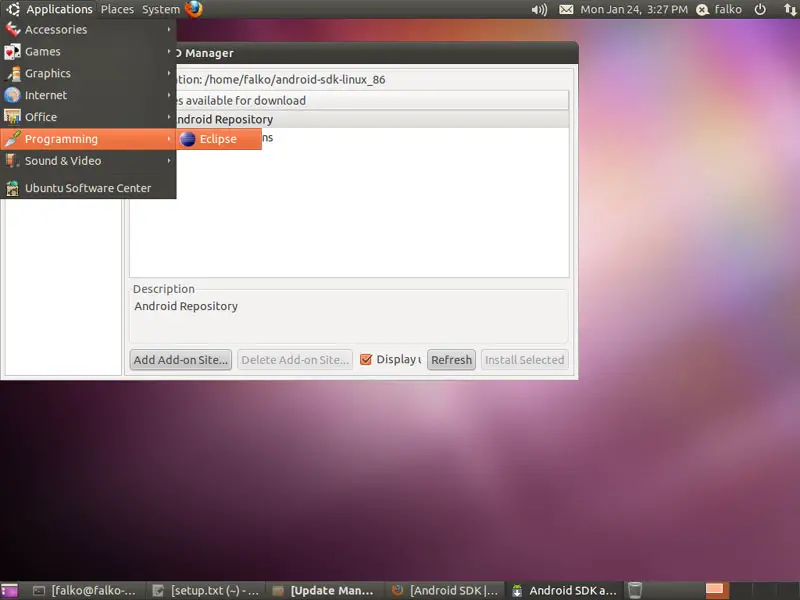This screenshot has height=600, width=800.
Task: Switch to the Android SDK and AVD taskbar window
Action: pos(564,590)
